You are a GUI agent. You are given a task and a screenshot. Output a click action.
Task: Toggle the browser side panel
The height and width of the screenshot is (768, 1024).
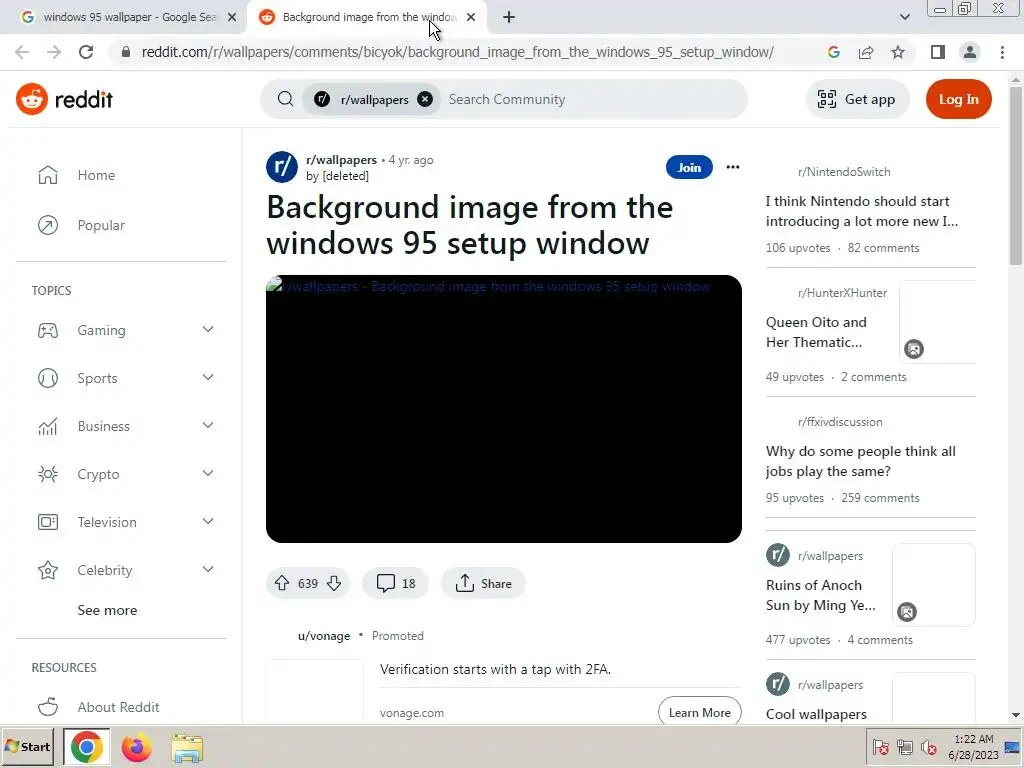[938, 52]
